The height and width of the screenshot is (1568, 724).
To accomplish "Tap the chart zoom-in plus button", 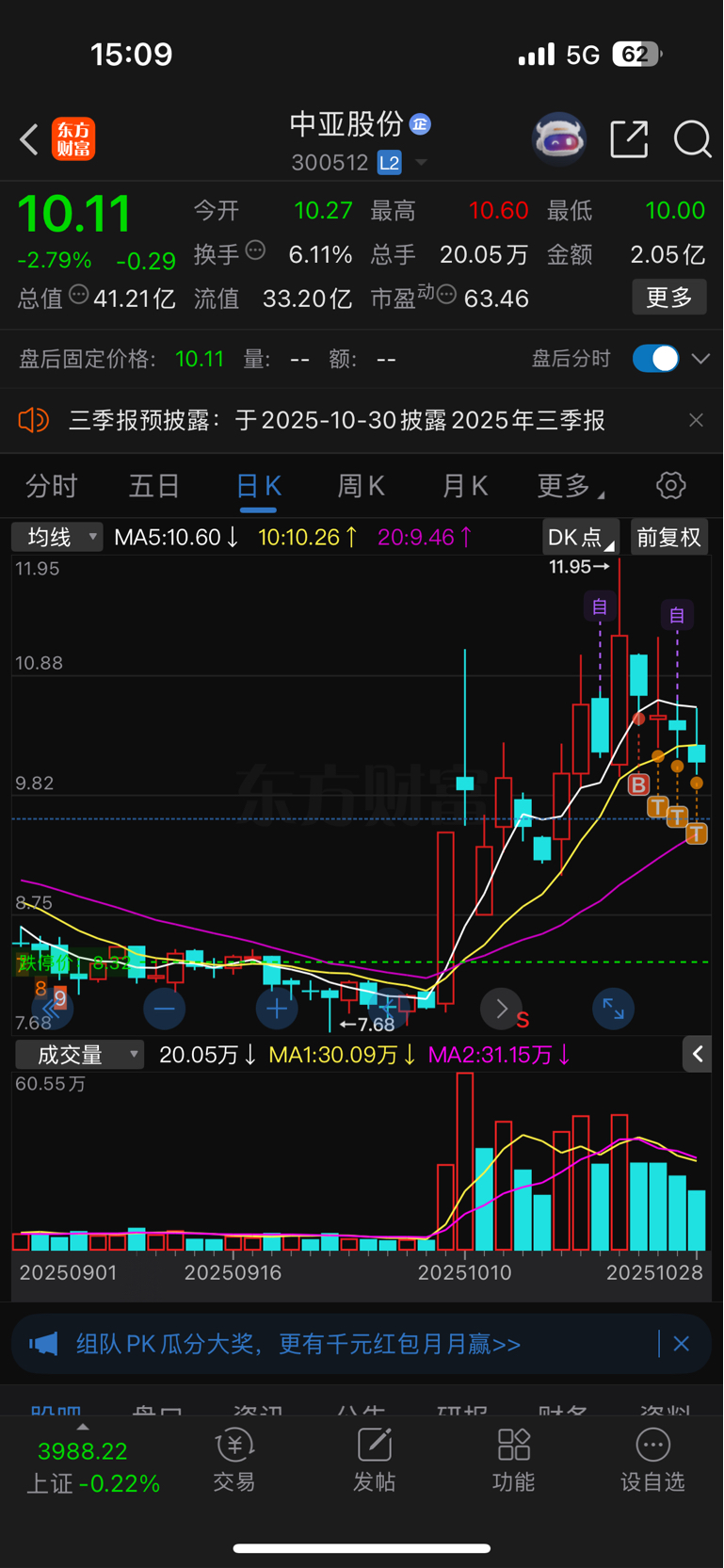I will point(277,1009).
